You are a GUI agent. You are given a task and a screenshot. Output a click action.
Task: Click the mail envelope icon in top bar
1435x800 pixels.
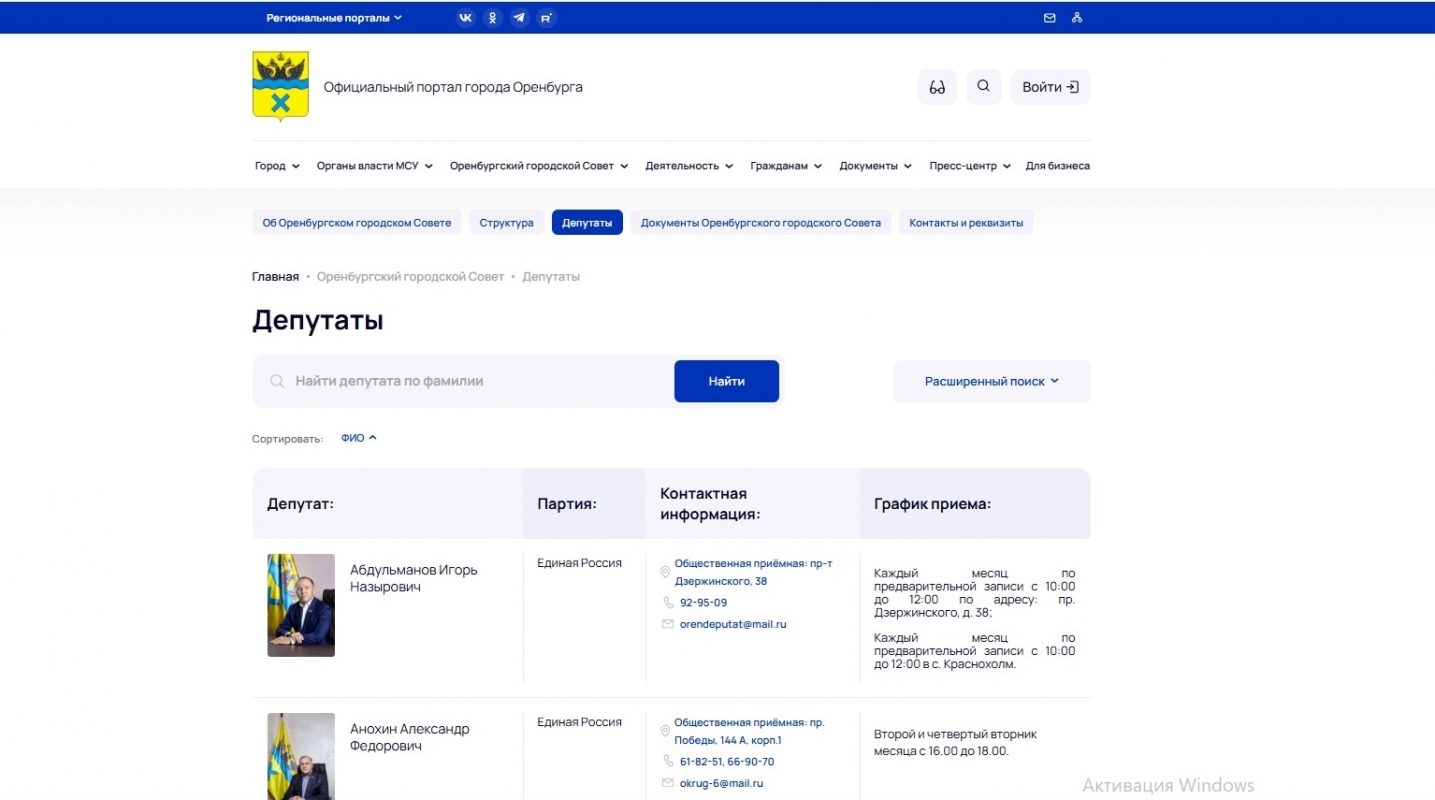point(1049,18)
